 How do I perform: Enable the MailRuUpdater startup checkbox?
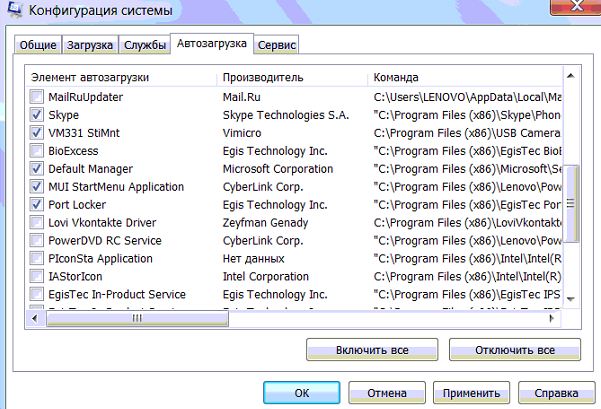[x=36, y=97]
